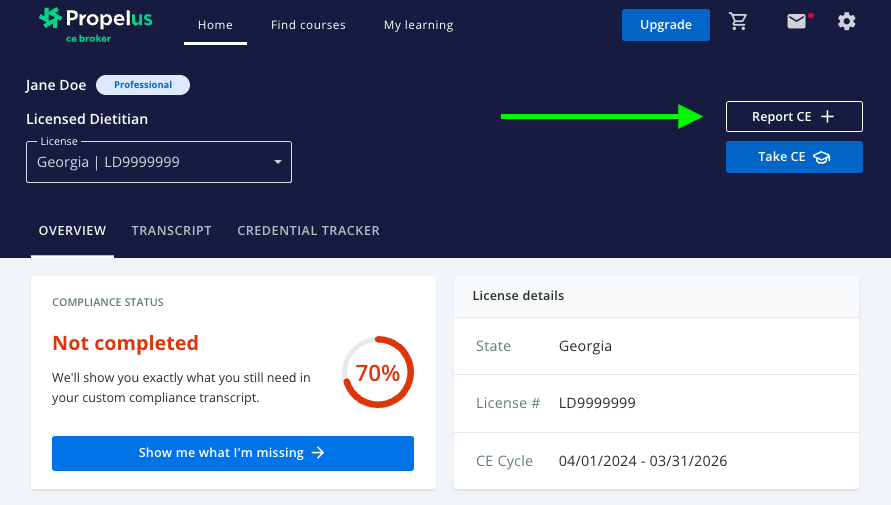891x505 pixels.
Task: Click the plus icon on Report CE
Action: click(827, 117)
